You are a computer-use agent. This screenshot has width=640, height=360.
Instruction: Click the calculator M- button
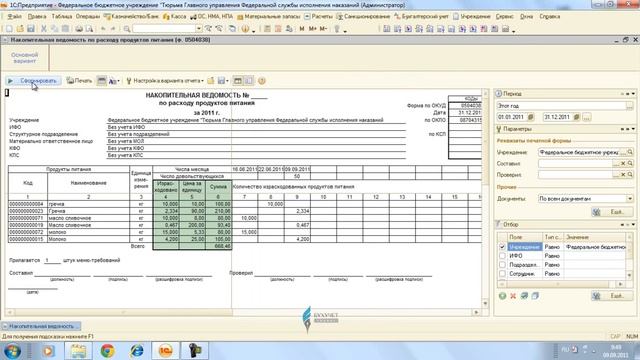pos(323,29)
